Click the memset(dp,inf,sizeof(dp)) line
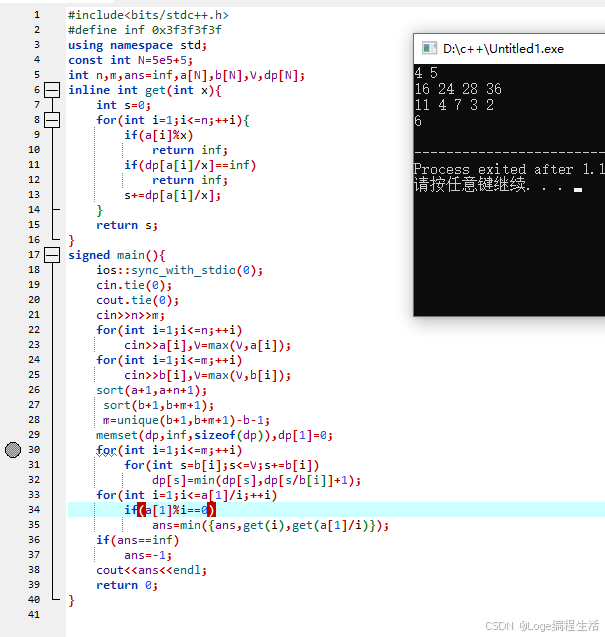Viewport: 605px width, 637px height. [x=215, y=435]
